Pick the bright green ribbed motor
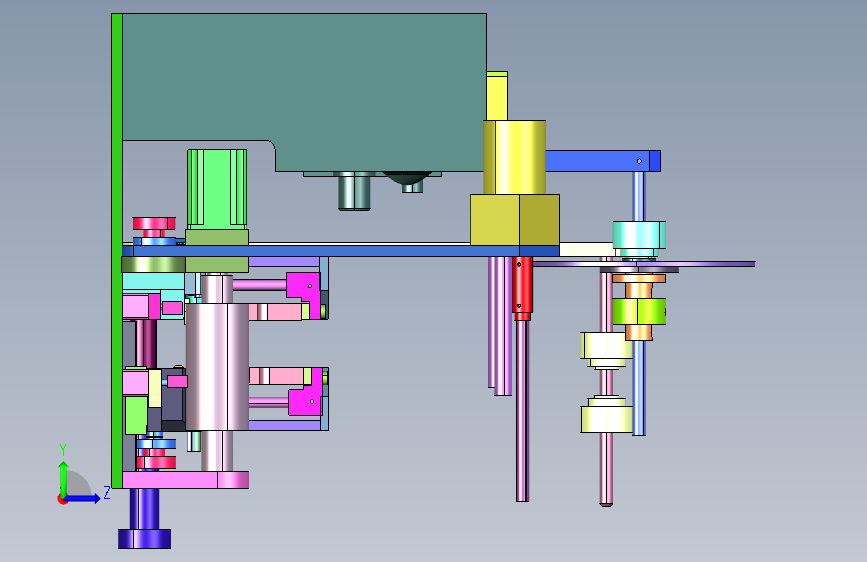Image resolution: width=867 pixels, height=562 pixels. pyautogui.click(x=217, y=189)
